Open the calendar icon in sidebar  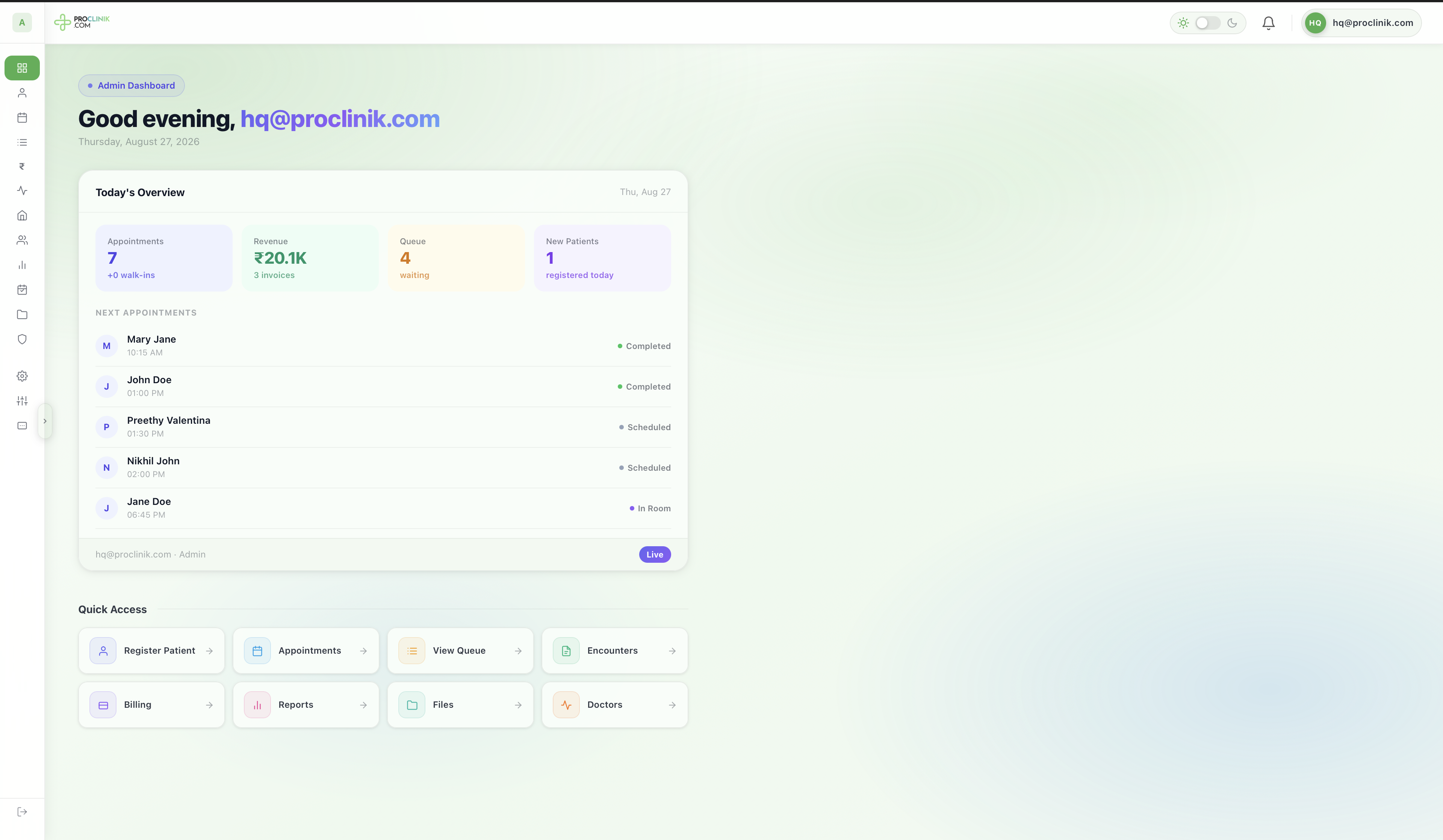(x=22, y=117)
